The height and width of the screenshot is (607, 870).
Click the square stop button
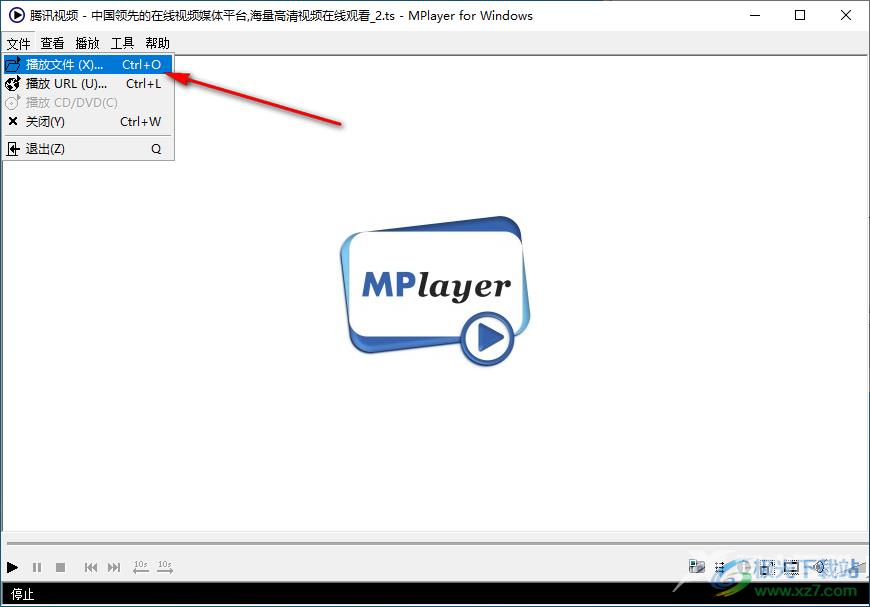coord(60,567)
